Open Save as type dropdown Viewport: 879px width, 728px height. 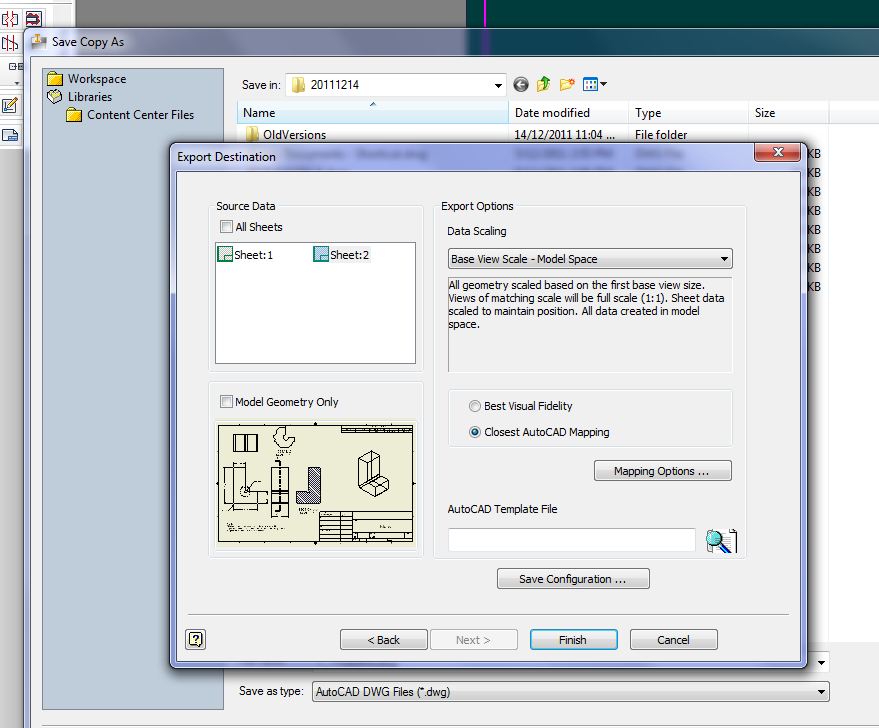(x=571, y=692)
